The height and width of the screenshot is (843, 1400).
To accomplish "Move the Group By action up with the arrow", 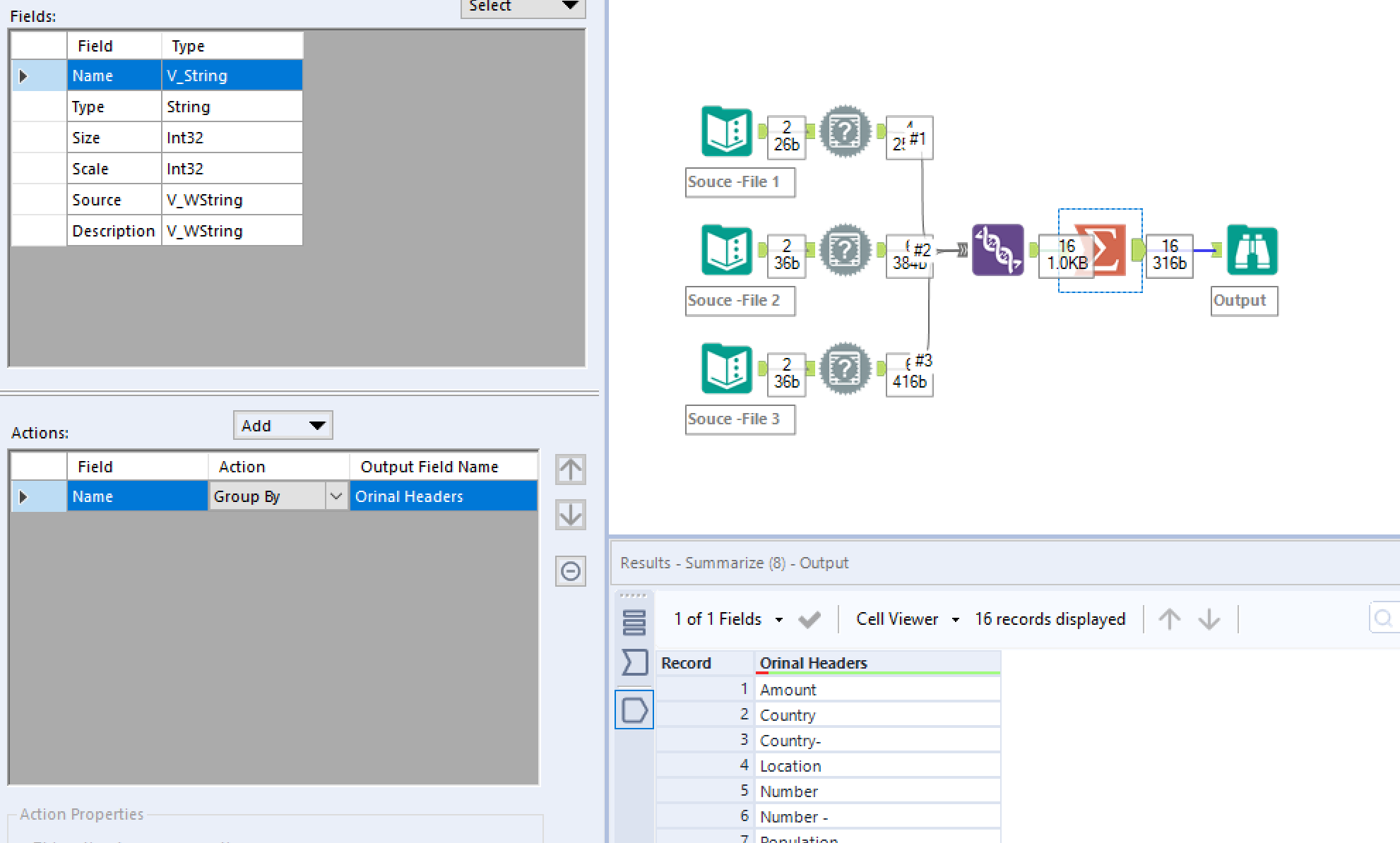I will coord(571,470).
